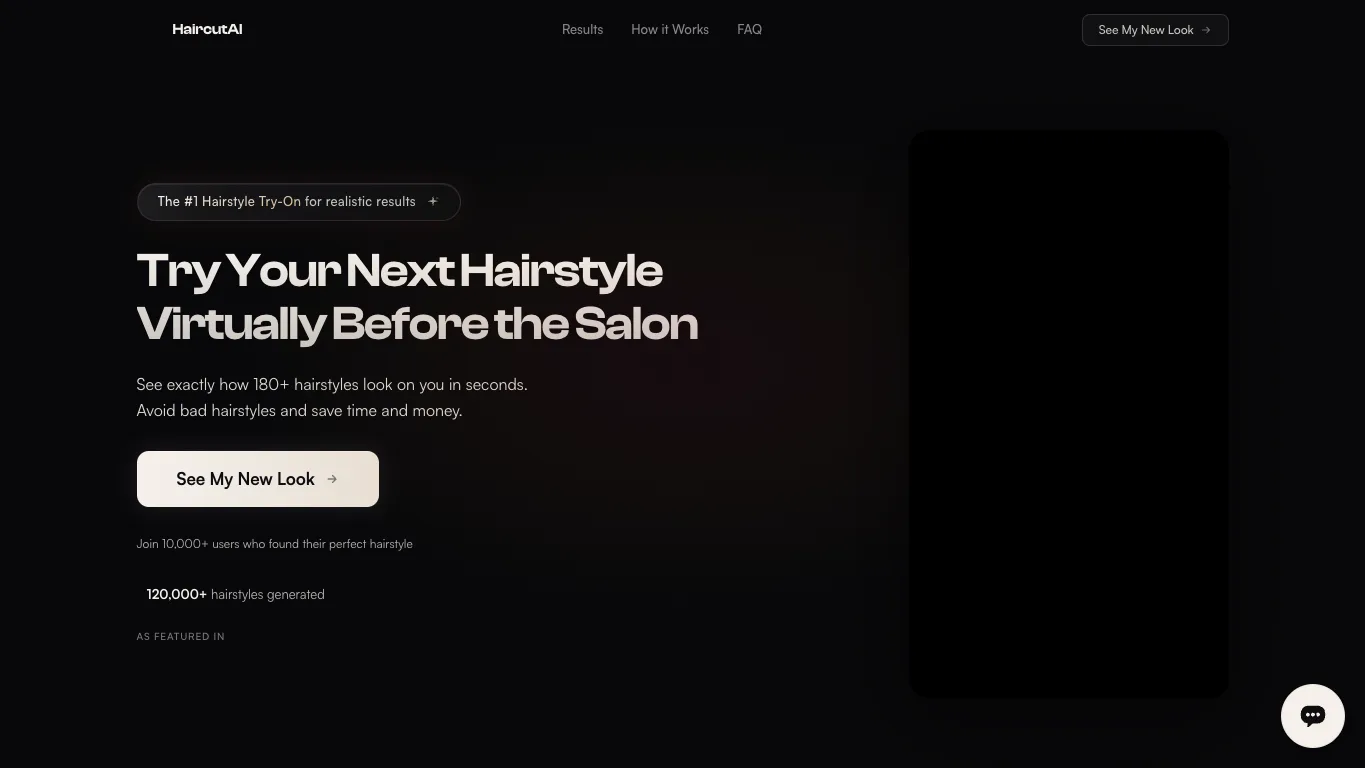Click the AS FEATURED IN label

[181, 636]
